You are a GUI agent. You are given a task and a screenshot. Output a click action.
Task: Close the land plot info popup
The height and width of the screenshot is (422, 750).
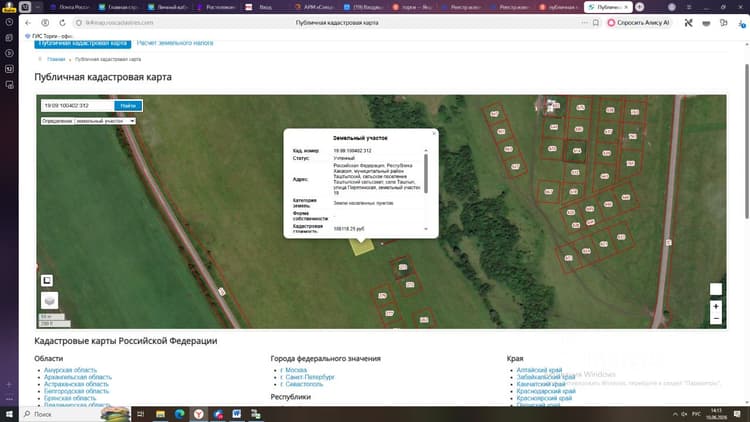coord(434,133)
